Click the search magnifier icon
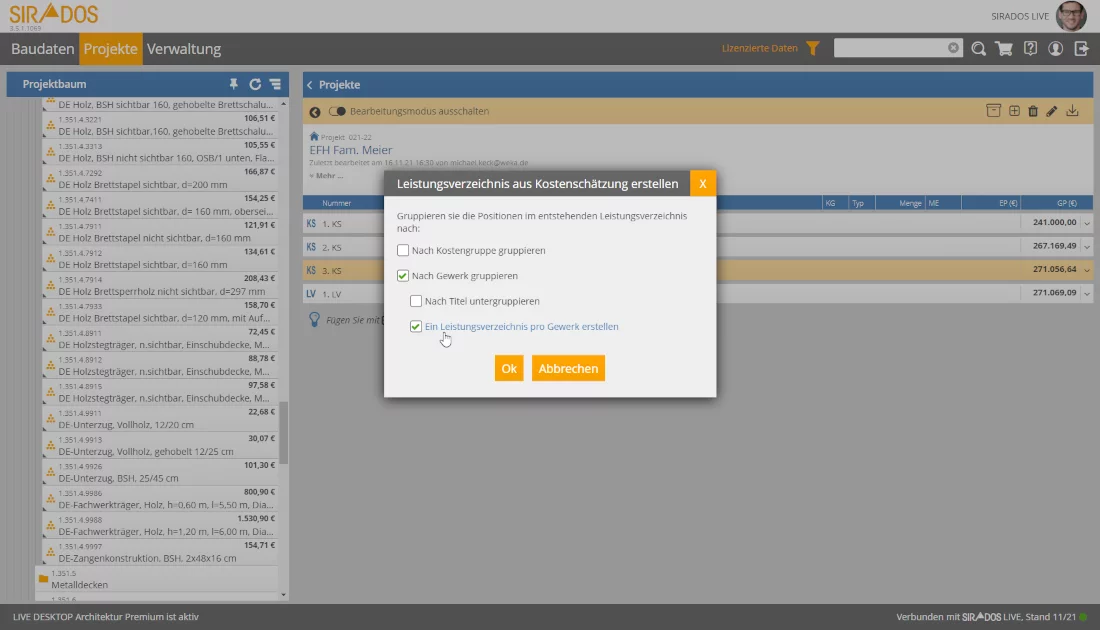This screenshot has width=1100, height=630. click(977, 48)
